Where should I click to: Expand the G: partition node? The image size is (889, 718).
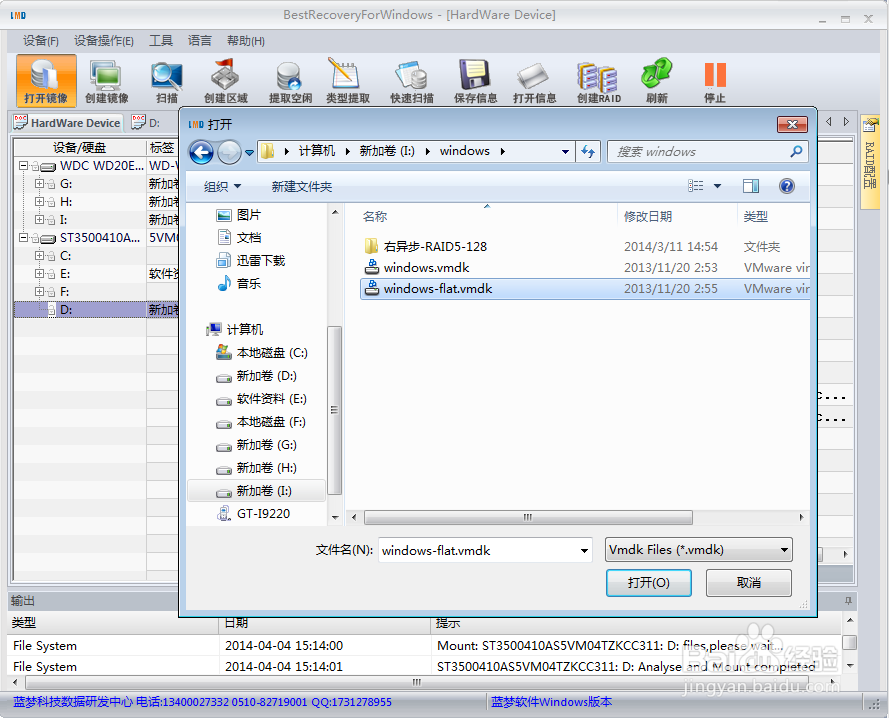click(x=39, y=183)
